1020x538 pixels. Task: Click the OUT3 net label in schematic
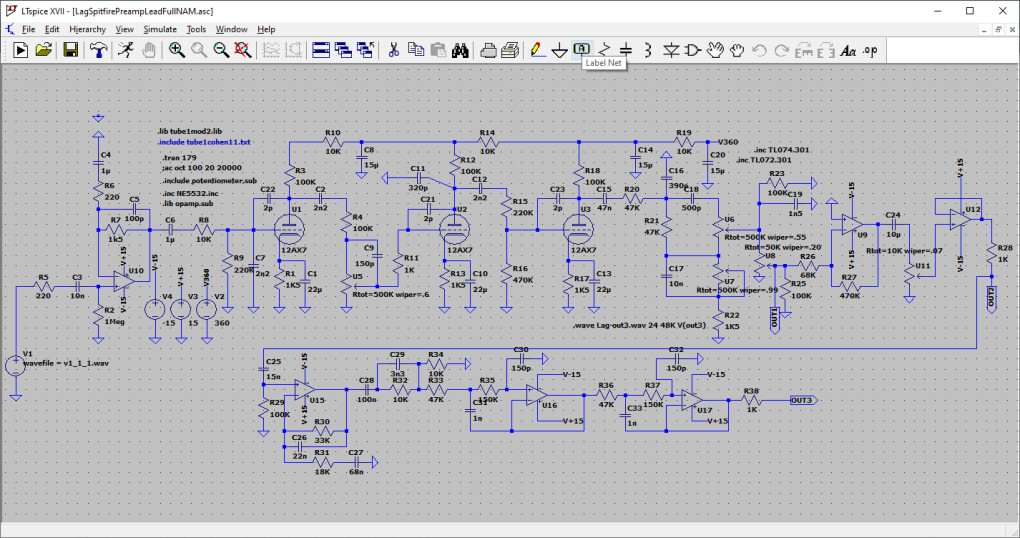802,400
